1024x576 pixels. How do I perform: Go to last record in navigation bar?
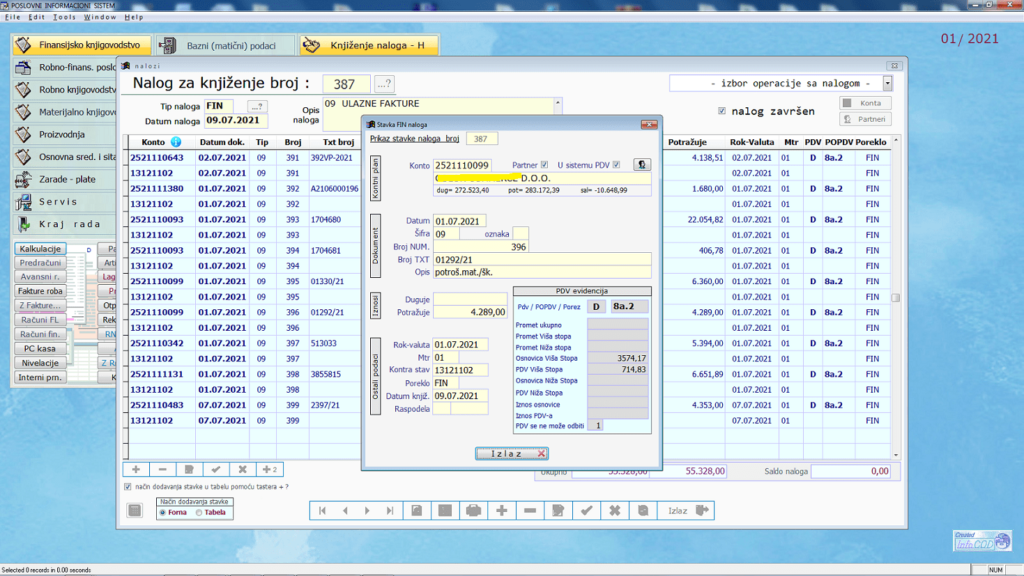pyautogui.click(x=390, y=511)
